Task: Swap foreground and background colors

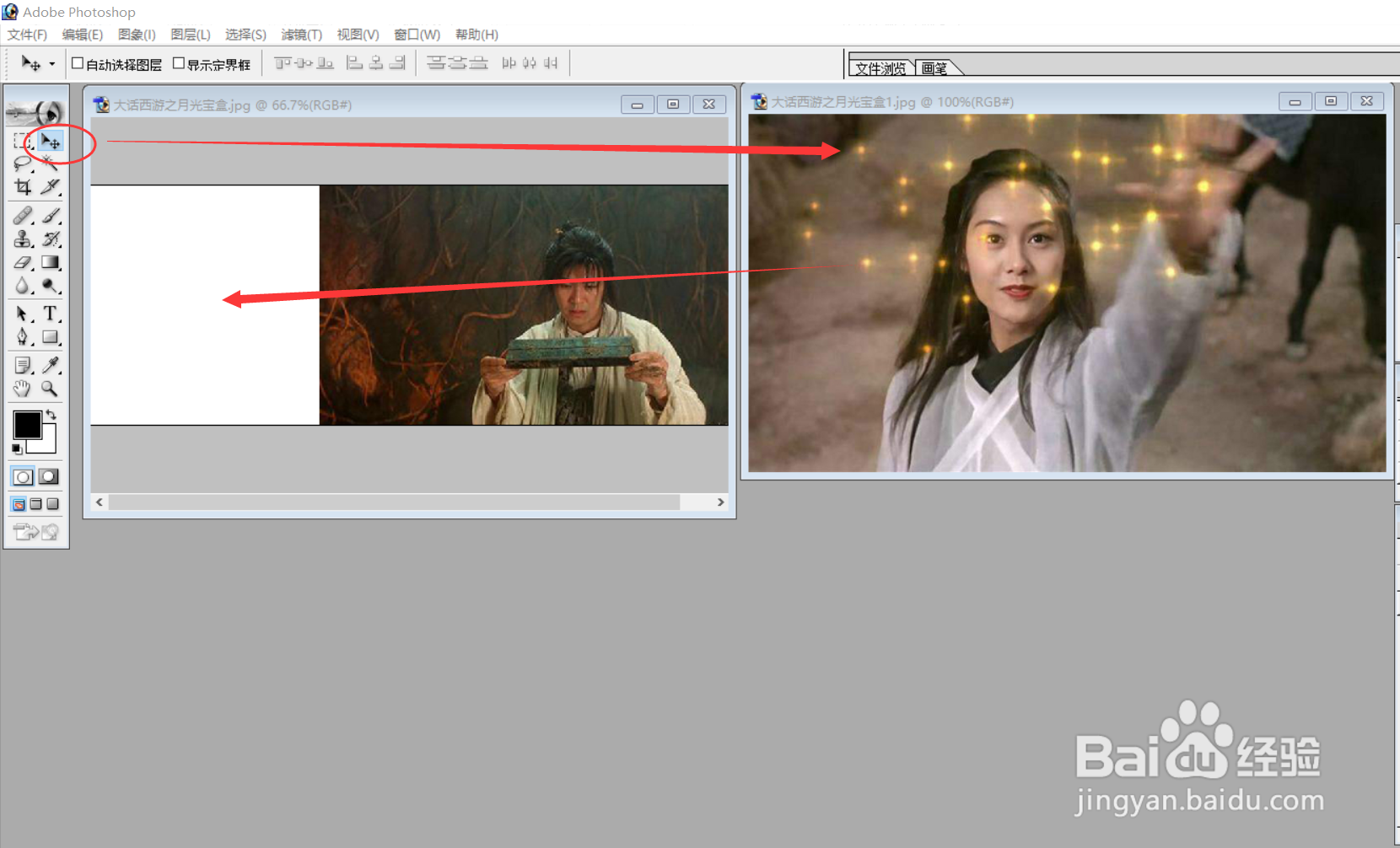Action: pyautogui.click(x=51, y=414)
